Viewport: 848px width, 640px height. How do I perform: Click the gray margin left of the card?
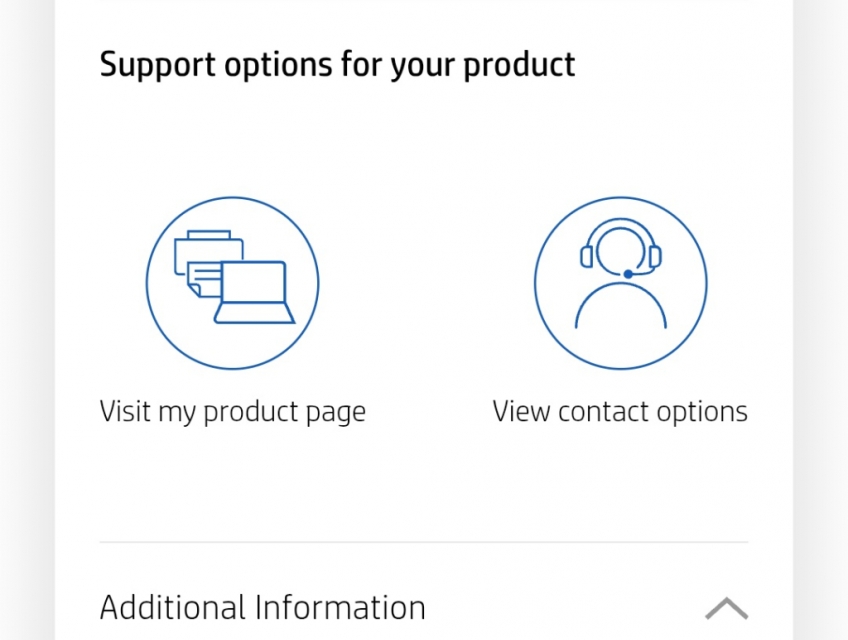(x=27, y=320)
